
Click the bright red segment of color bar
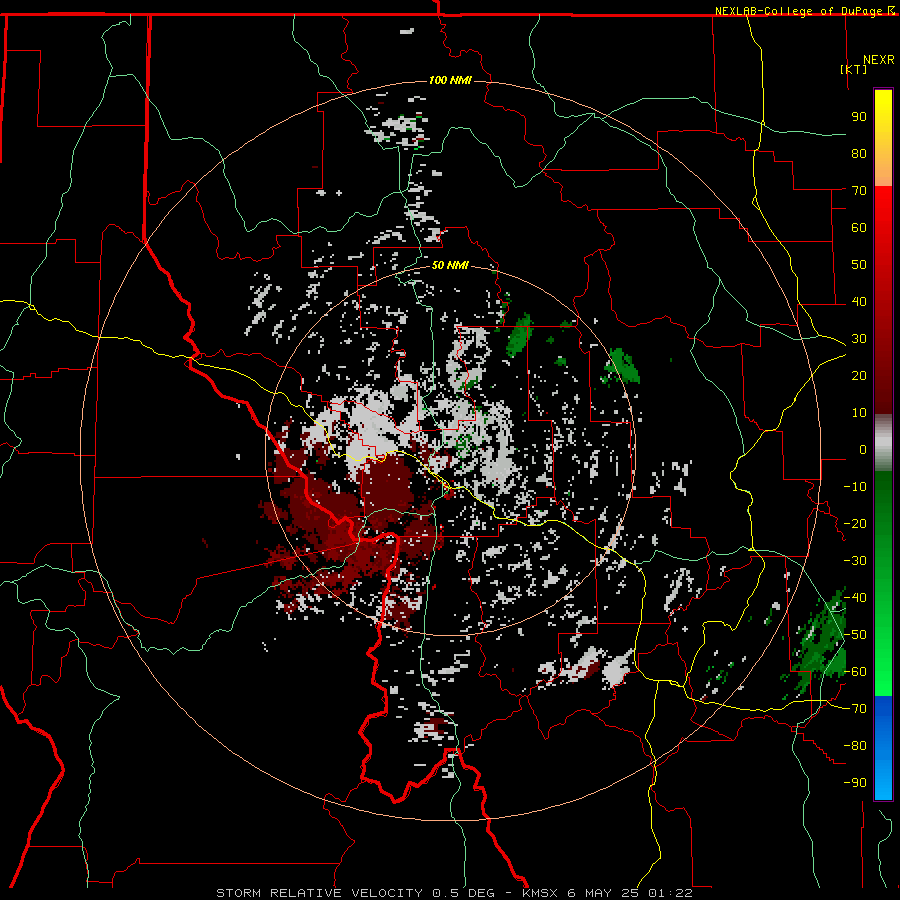[883, 210]
